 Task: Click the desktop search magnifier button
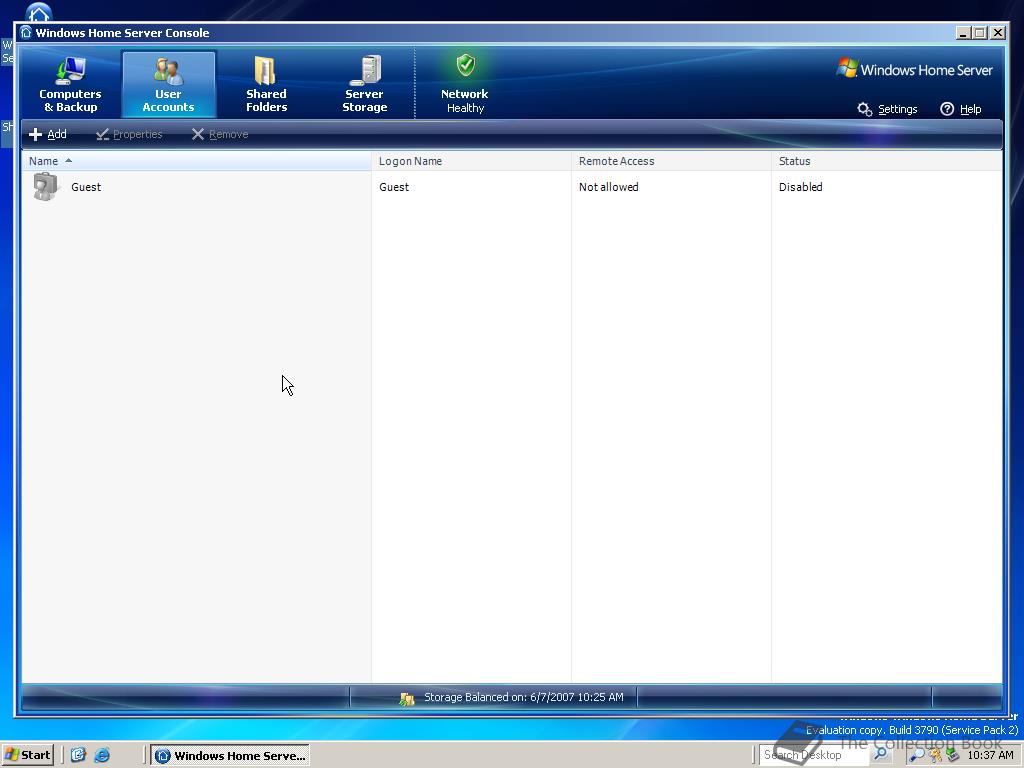880,754
